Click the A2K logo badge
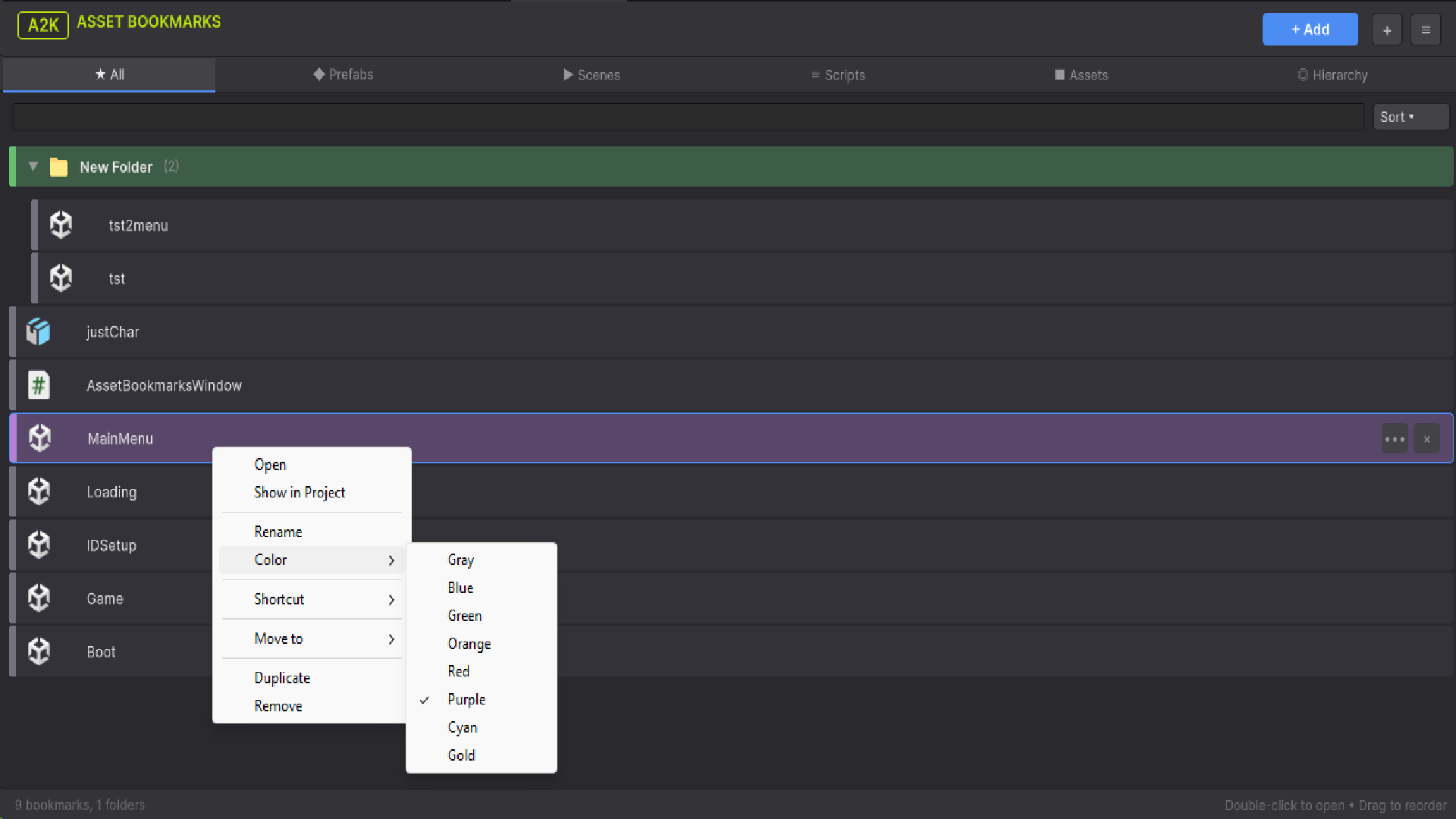This screenshot has height=819, width=1456. click(x=43, y=25)
